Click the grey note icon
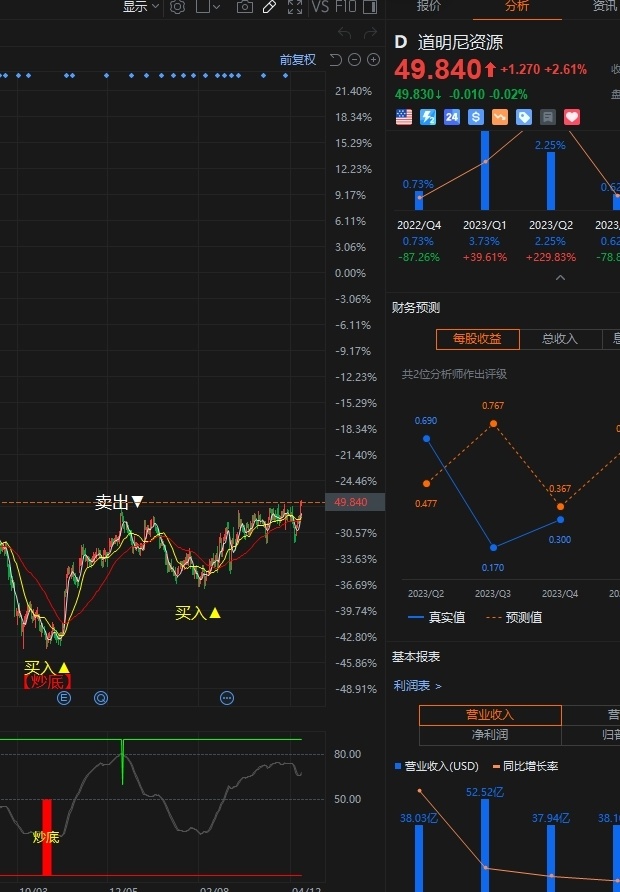Viewport: 620px width, 892px height. tap(548, 117)
